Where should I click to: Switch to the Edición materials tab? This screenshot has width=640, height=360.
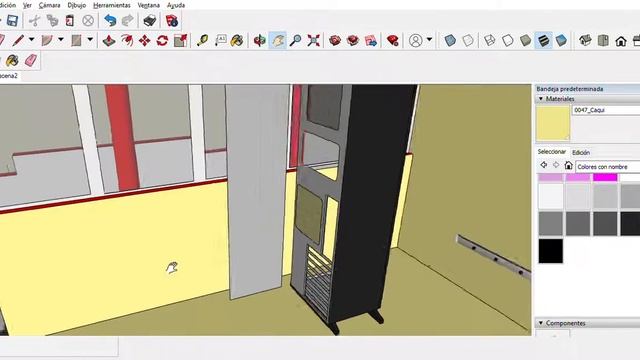pyautogui.click(x=581, y=152)
